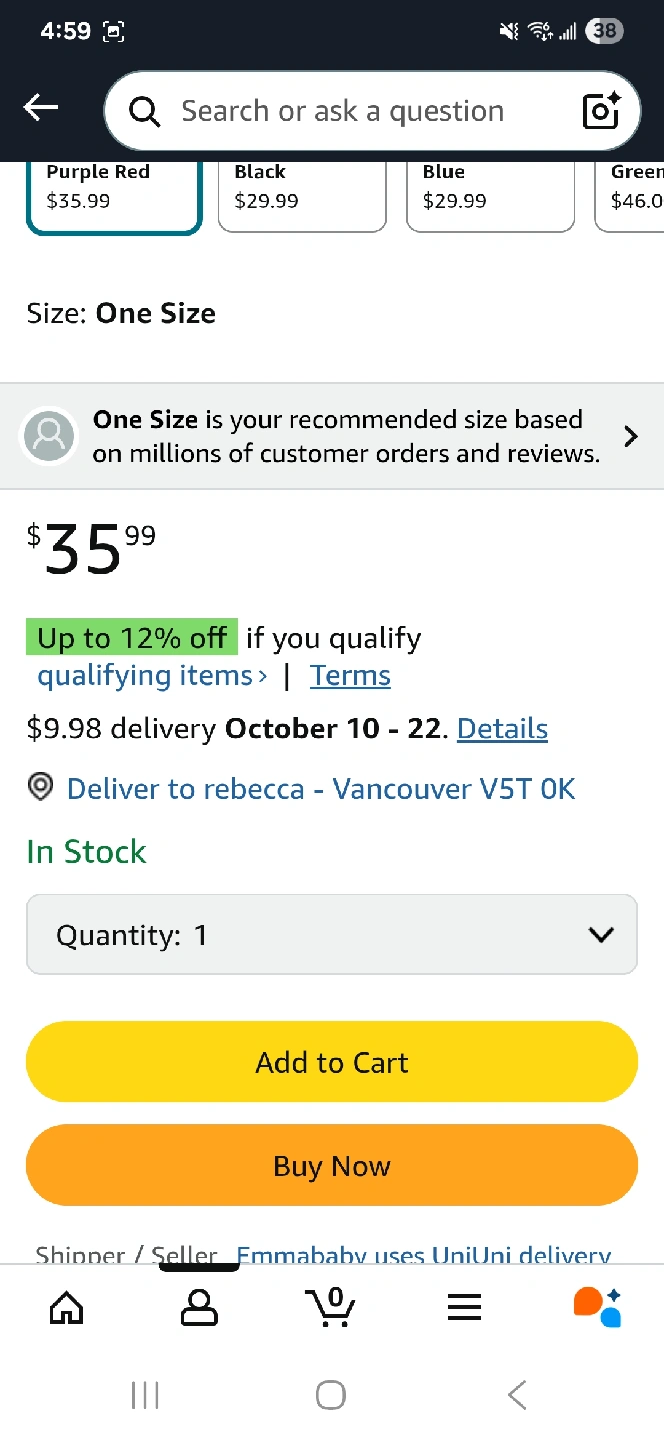The width and height of the screenshot is (664, 1440).
Task: View delivery Details link
Action: 502,729
